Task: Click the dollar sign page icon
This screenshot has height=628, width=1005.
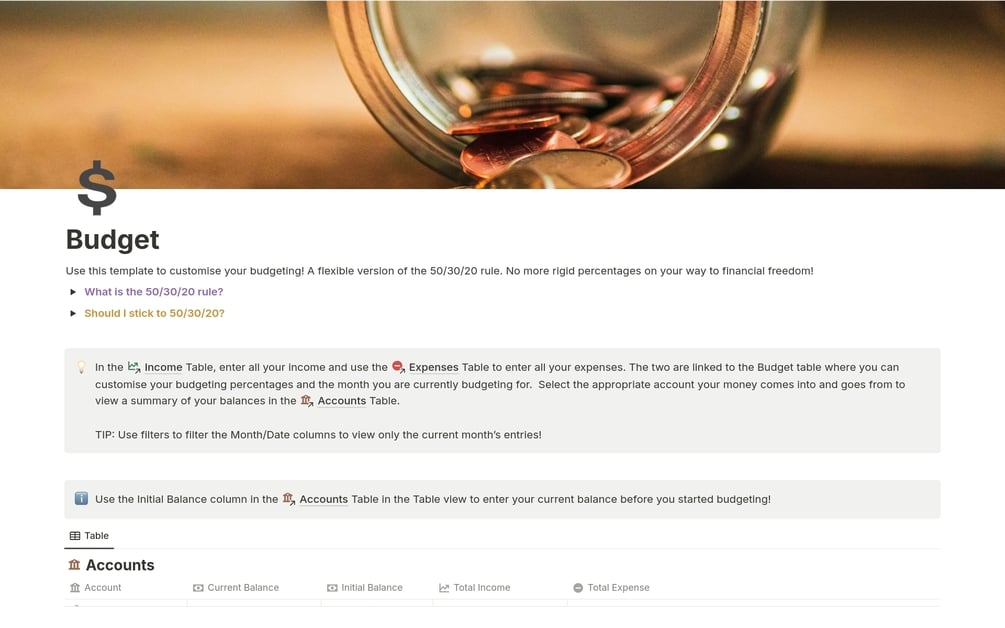Action: (x=97, y=187)
